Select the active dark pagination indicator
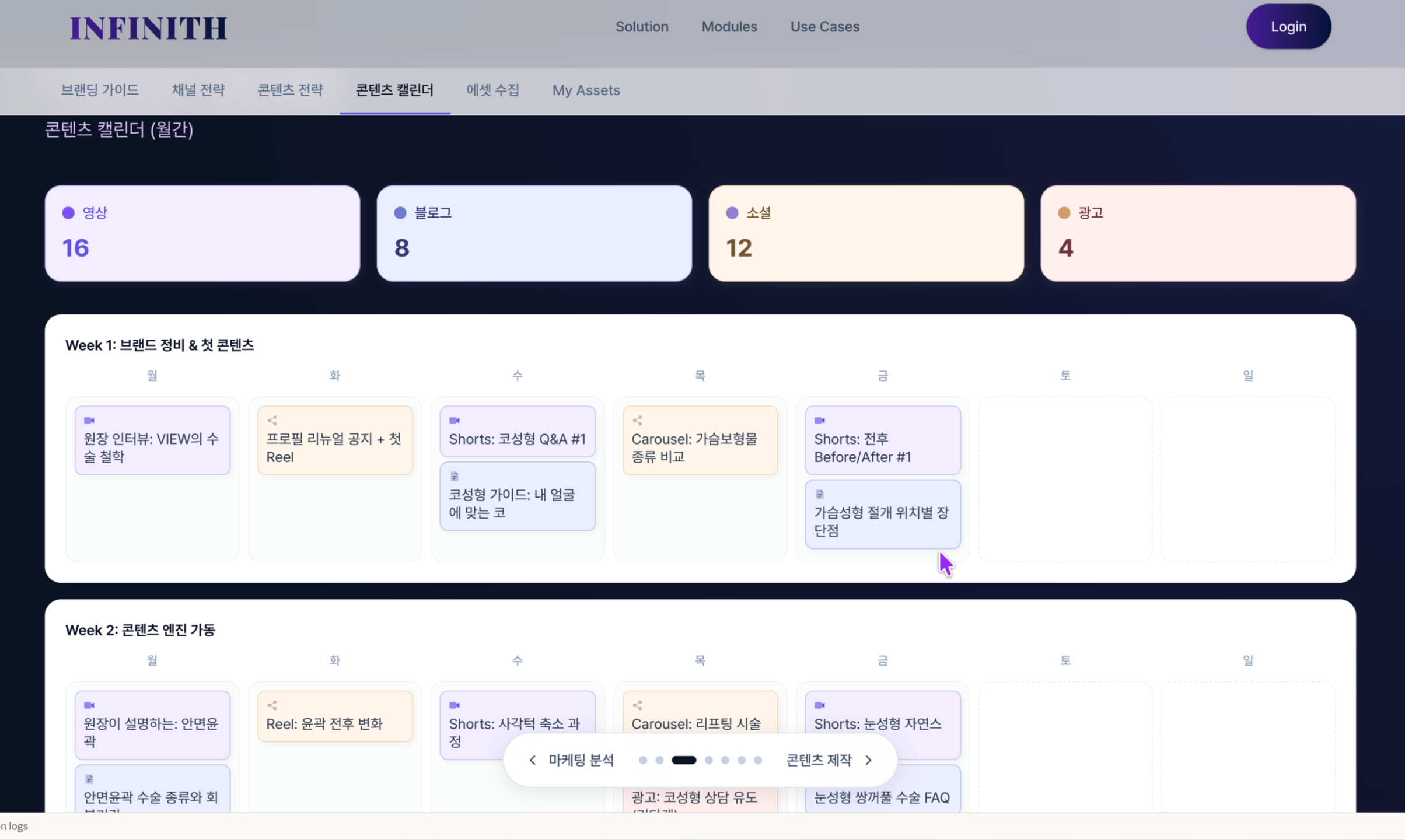Viewport: 1405px width, 840px height. point(683,759)
